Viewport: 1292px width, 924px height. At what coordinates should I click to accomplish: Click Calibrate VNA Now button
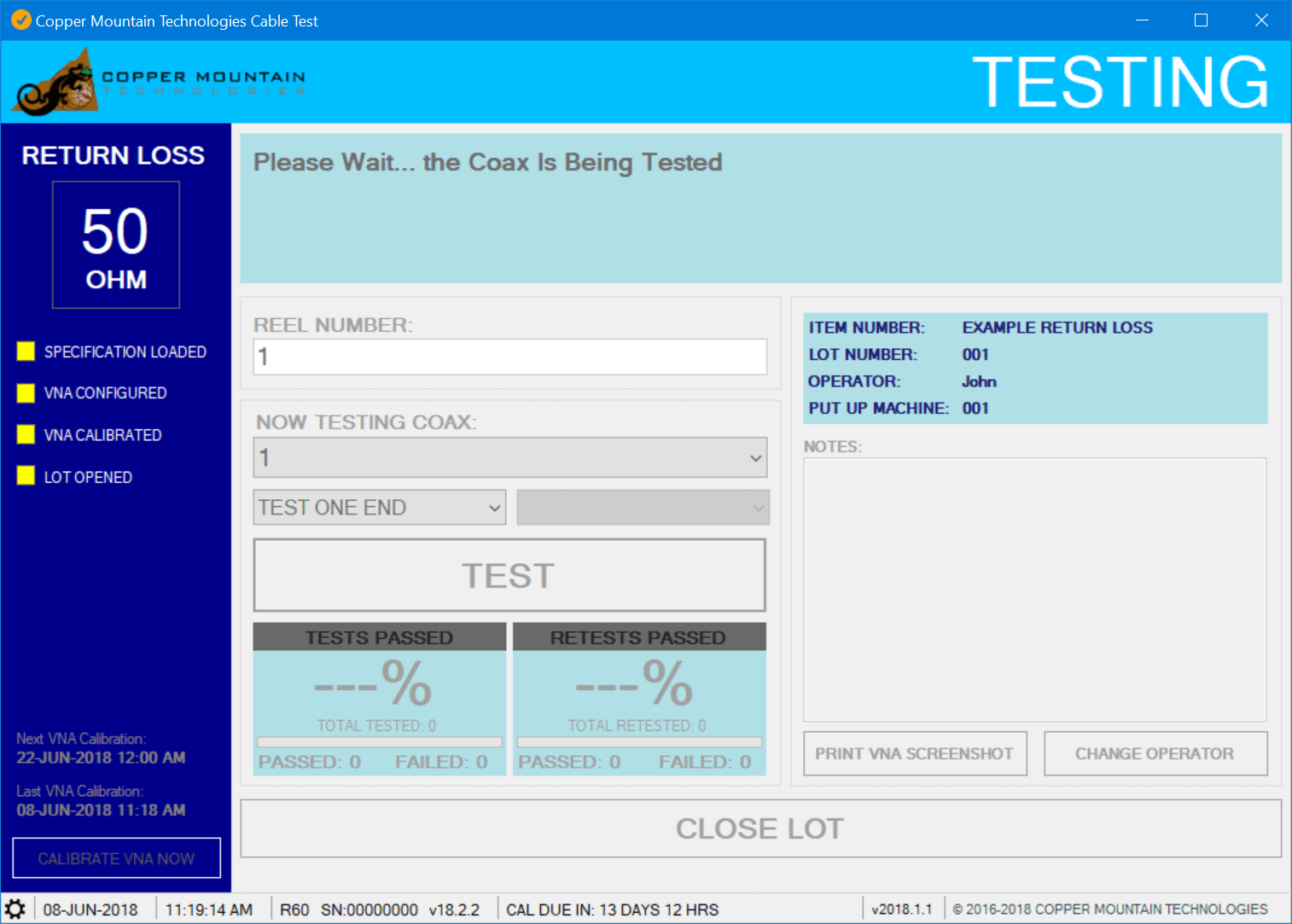tap(117, 858)
